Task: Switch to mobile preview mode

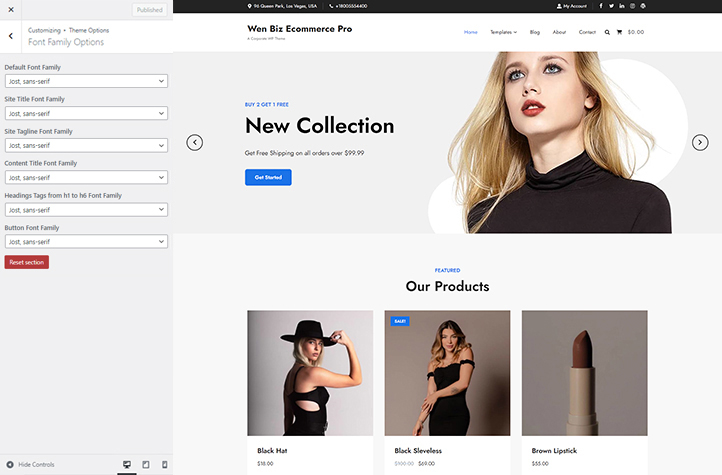Action: [164, 464]
